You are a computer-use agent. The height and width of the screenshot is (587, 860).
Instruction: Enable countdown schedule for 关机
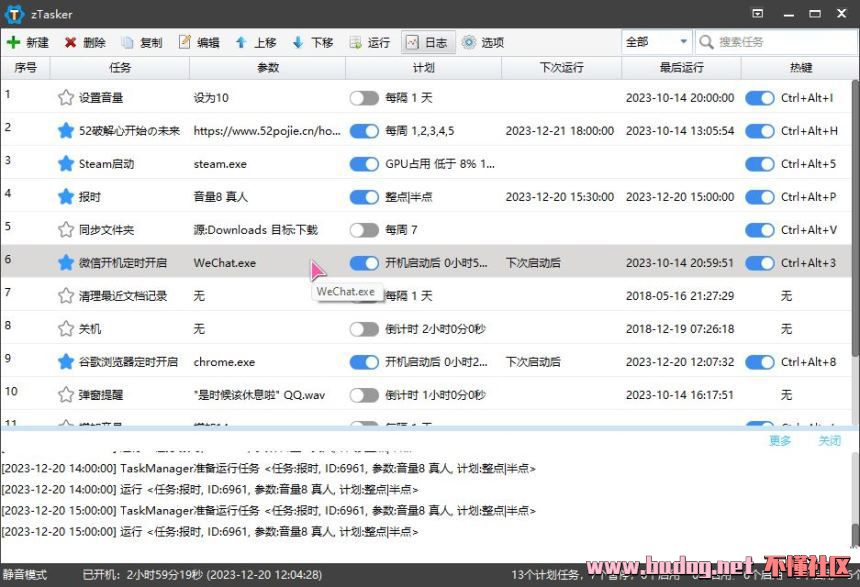coord(364,329)
